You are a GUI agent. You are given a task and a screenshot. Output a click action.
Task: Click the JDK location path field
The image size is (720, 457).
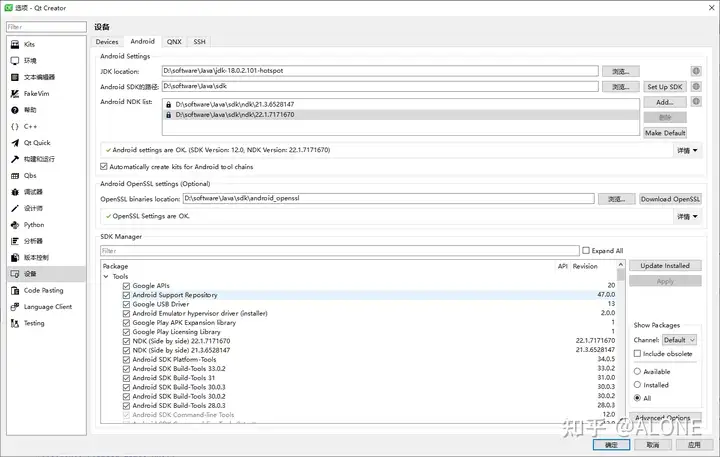380,71
